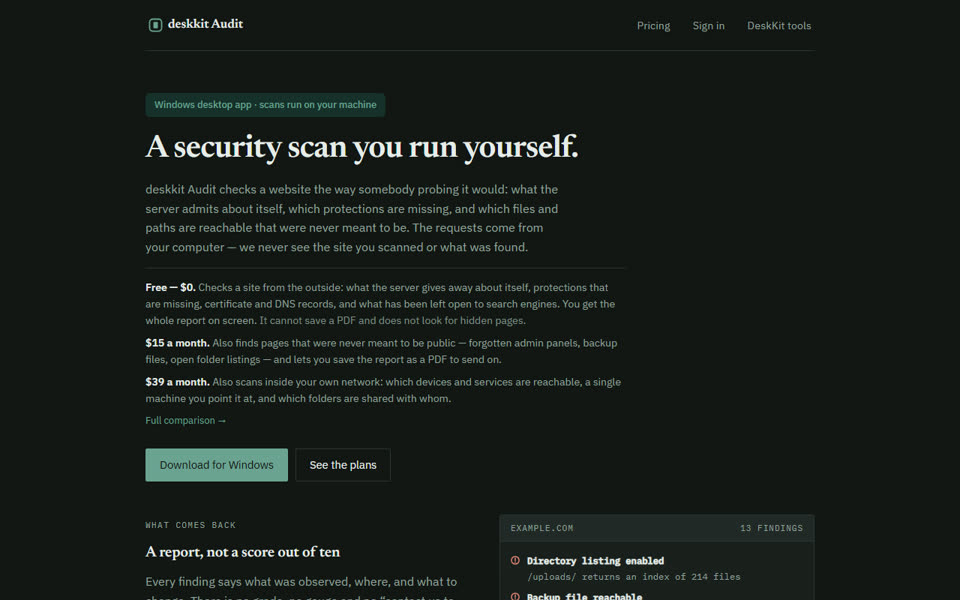Click the Backup file reachable warning icon
Image resolution: width=960 pixels, height=600 pixels.
tap(516, 596)
